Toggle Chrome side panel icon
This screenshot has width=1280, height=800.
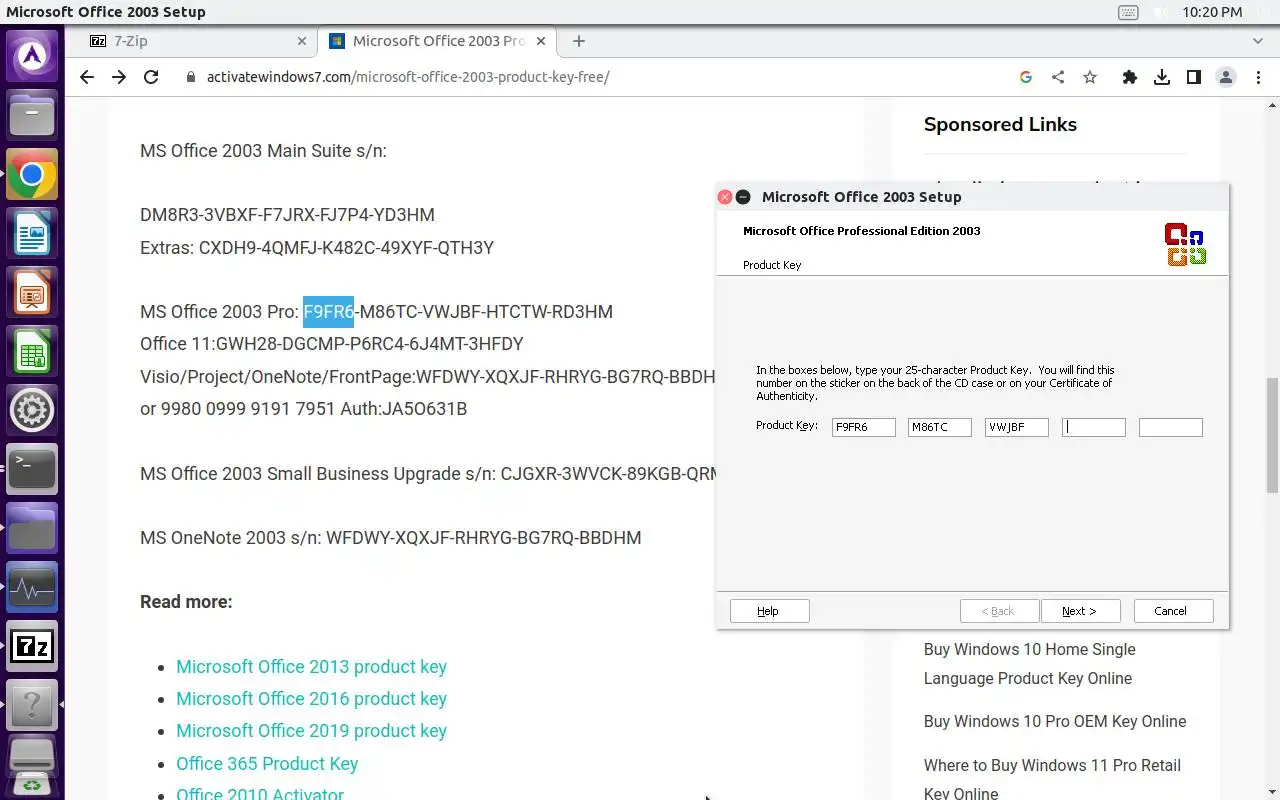[x=1194, y=77]
